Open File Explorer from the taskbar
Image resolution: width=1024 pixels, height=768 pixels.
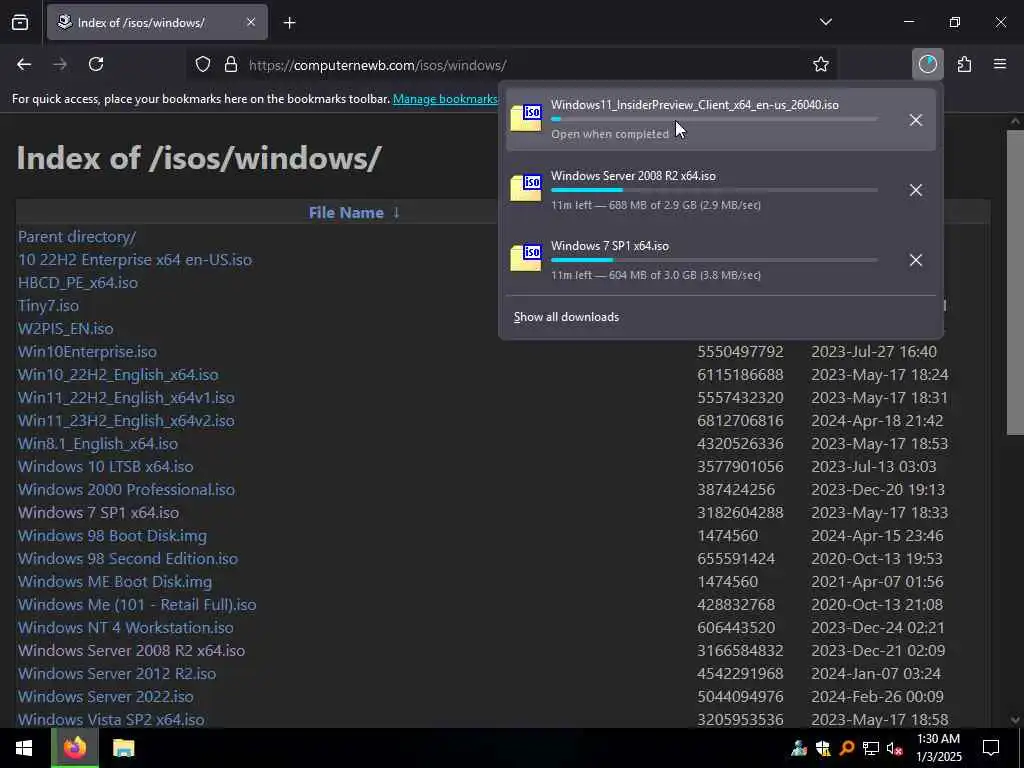click(123, 748)
